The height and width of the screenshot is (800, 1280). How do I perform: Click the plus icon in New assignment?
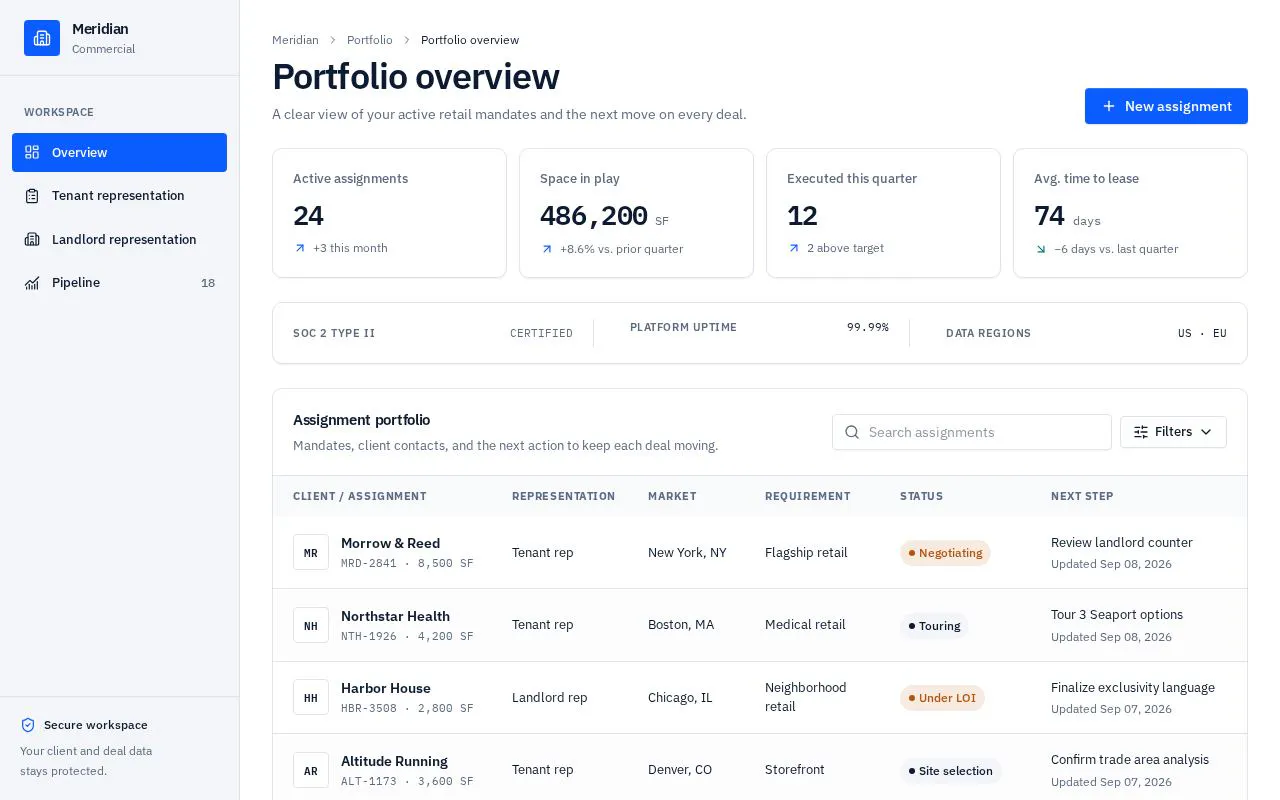[x=1109, y=106]
